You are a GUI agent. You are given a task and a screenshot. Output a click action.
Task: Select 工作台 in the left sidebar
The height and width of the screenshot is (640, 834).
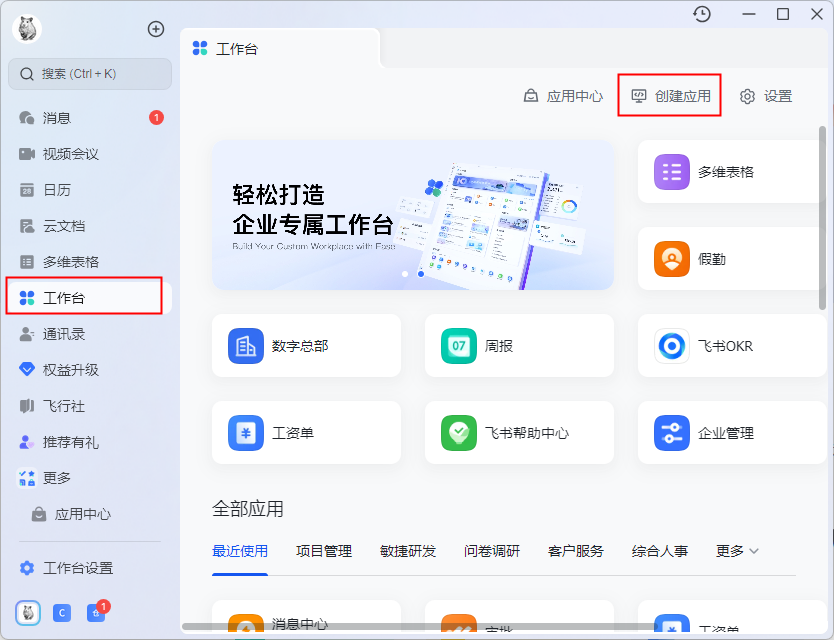pos(89,298)
